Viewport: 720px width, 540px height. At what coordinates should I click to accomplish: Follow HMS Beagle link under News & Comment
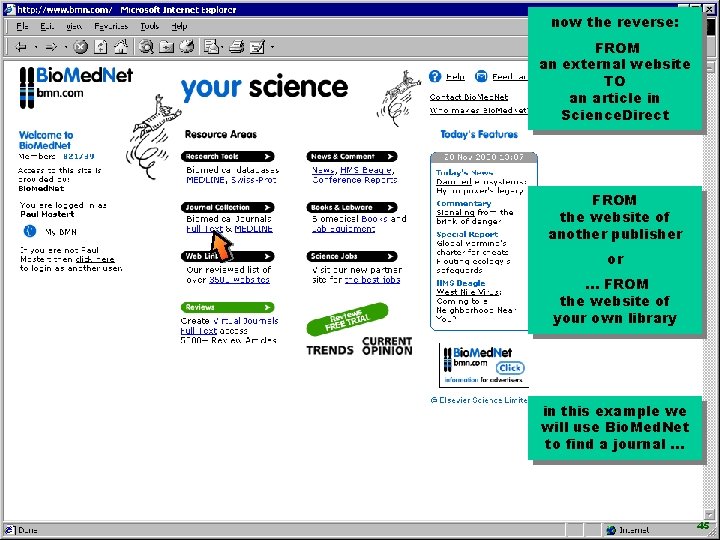click(366, 170)
